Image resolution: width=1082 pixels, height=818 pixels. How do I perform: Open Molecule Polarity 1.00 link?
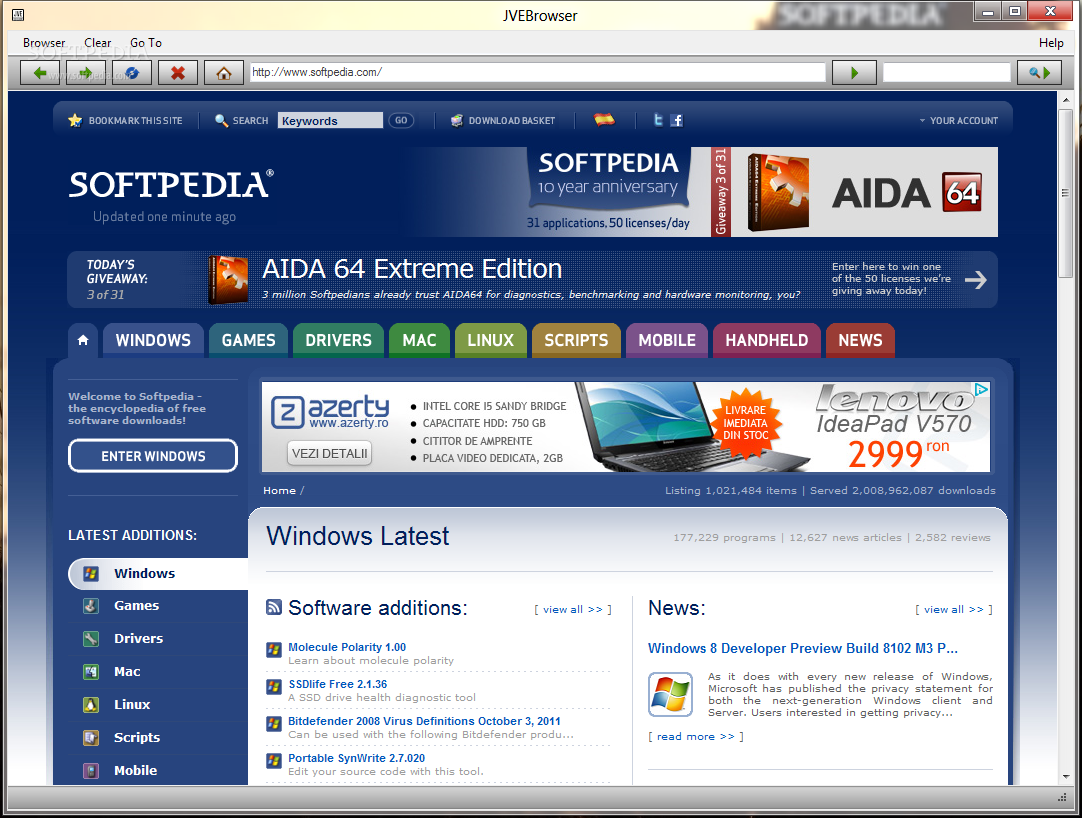347,647
